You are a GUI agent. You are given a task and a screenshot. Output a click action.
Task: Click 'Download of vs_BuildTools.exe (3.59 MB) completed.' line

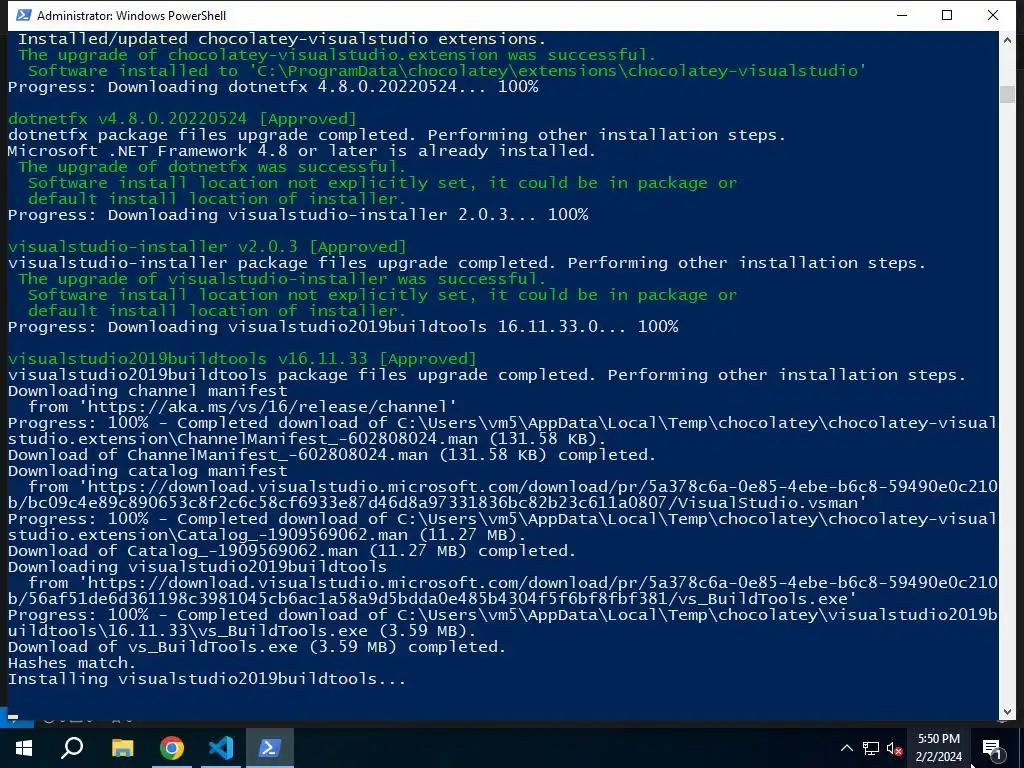[x=257, y=647]
